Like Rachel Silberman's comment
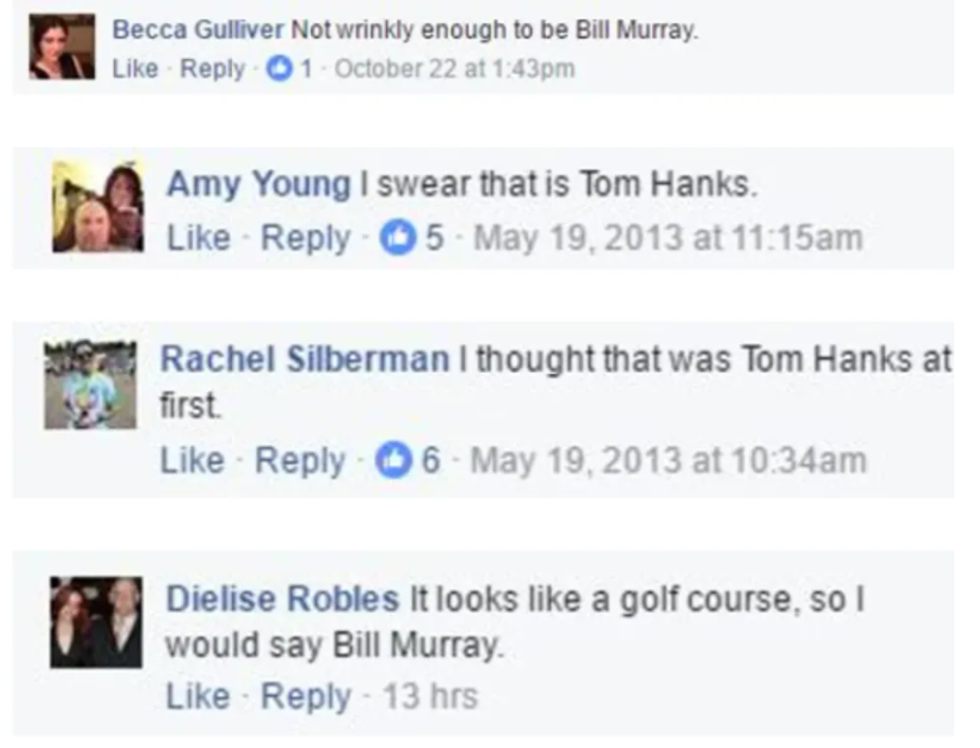 (191, 461)
